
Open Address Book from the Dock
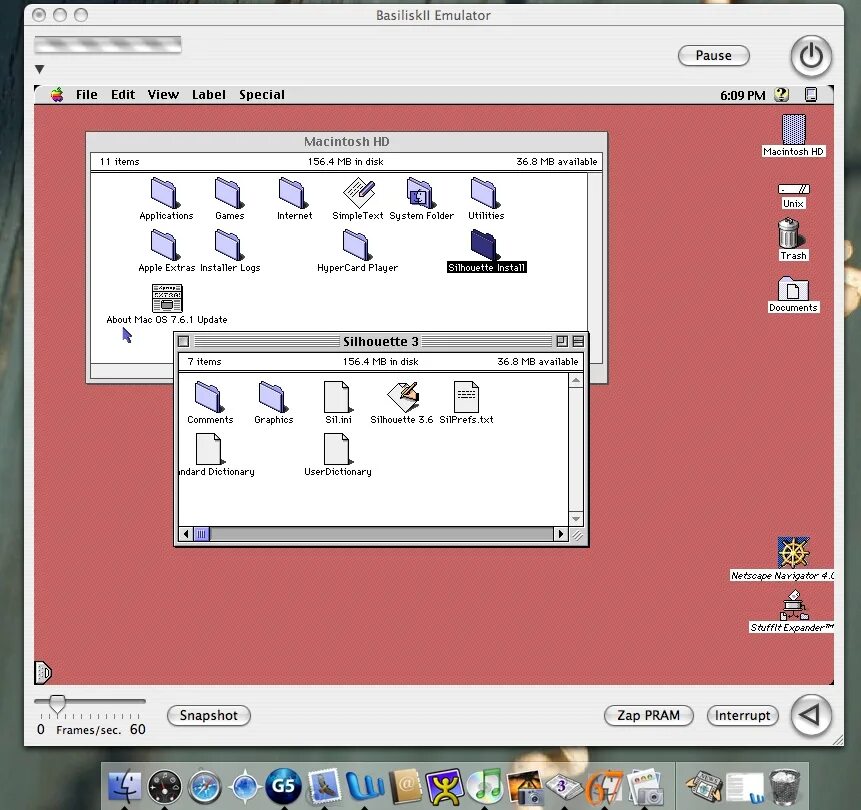405,787
